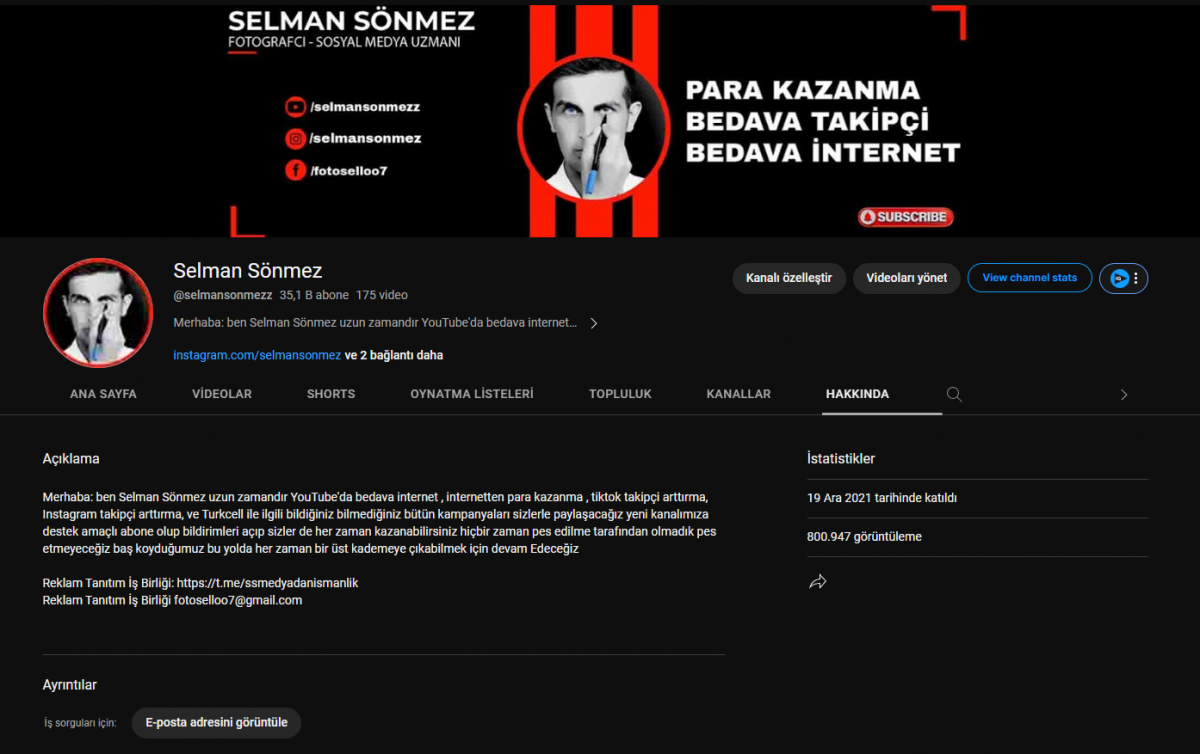1200x754 pixels.
Task: Open the instagram.com/selmansonmez link
Action: click(x=257, y=355)
